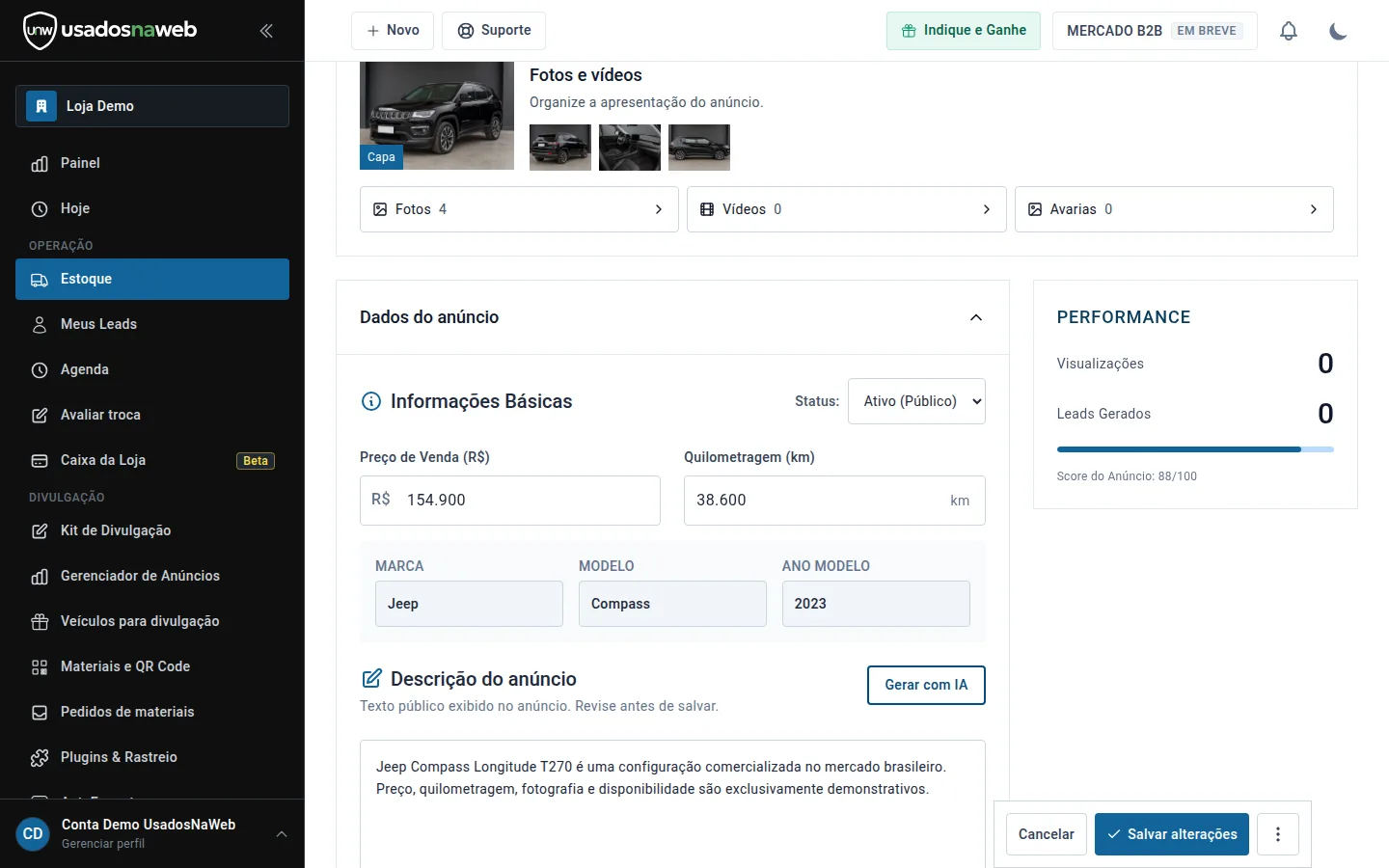
Task: Select the third small car thumbnail
Action: [x=699, y=148]
